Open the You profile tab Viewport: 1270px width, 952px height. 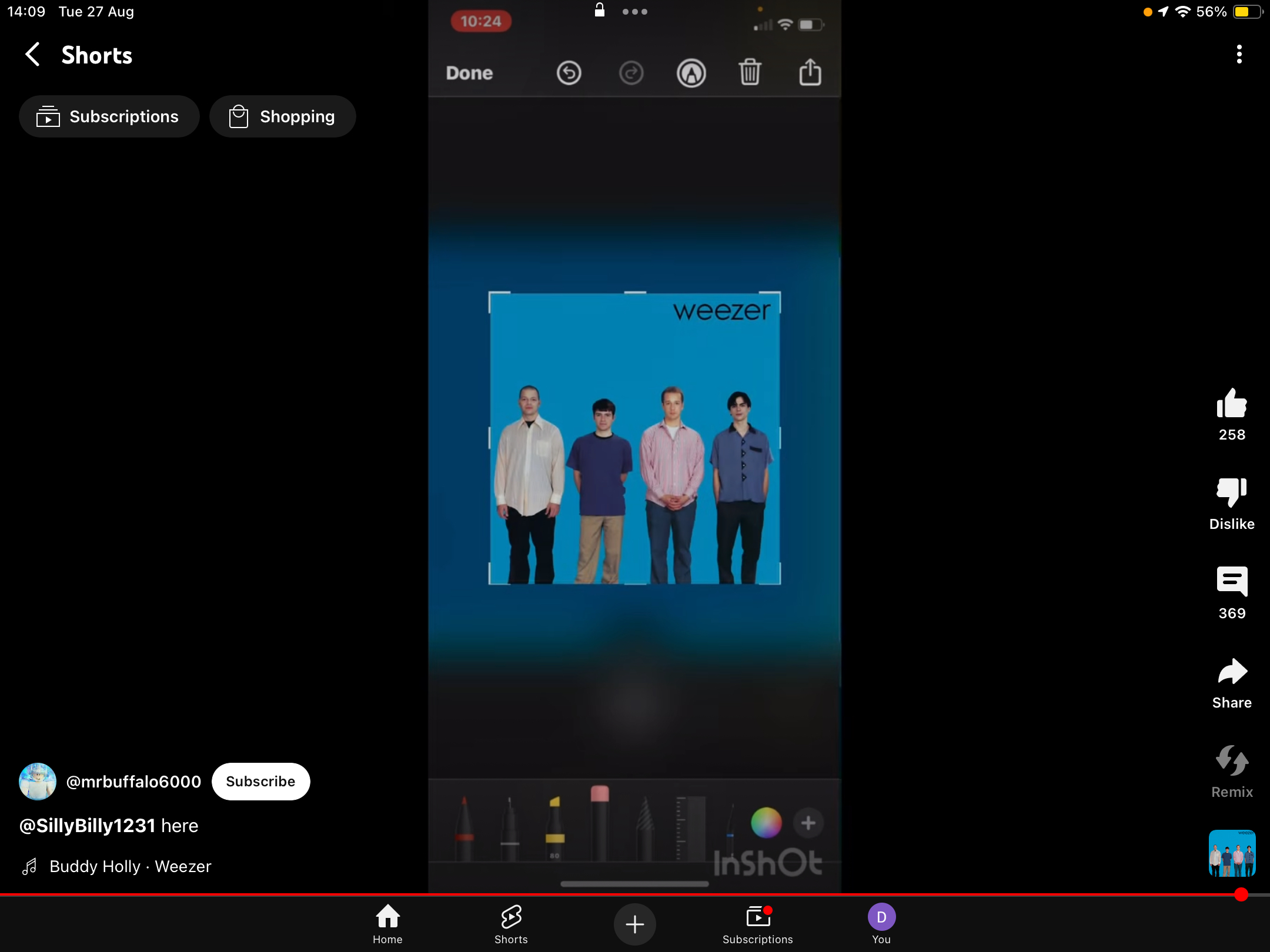tap(881, 924)
